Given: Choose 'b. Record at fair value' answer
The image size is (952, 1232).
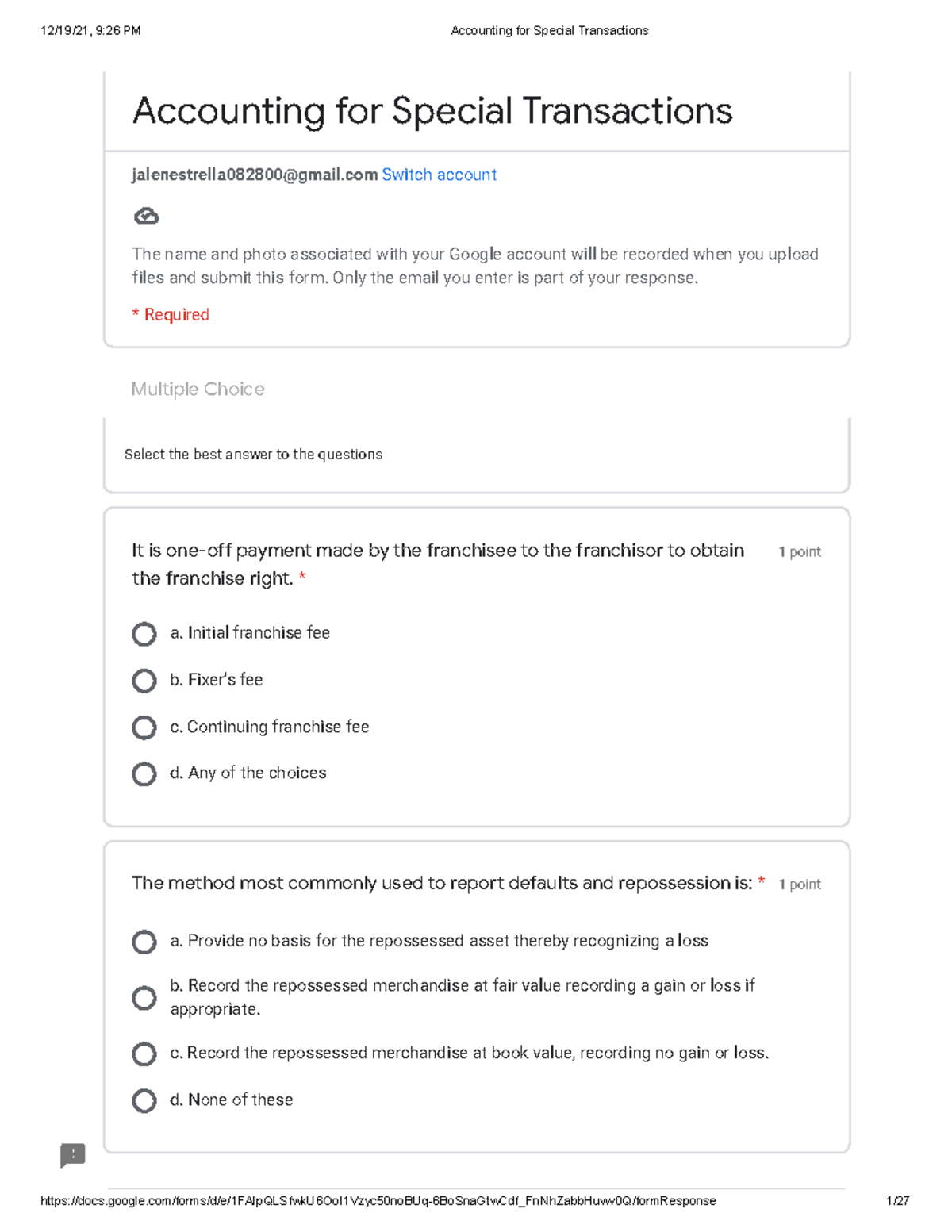Looking at the screenshot, I should click(144, 997).
